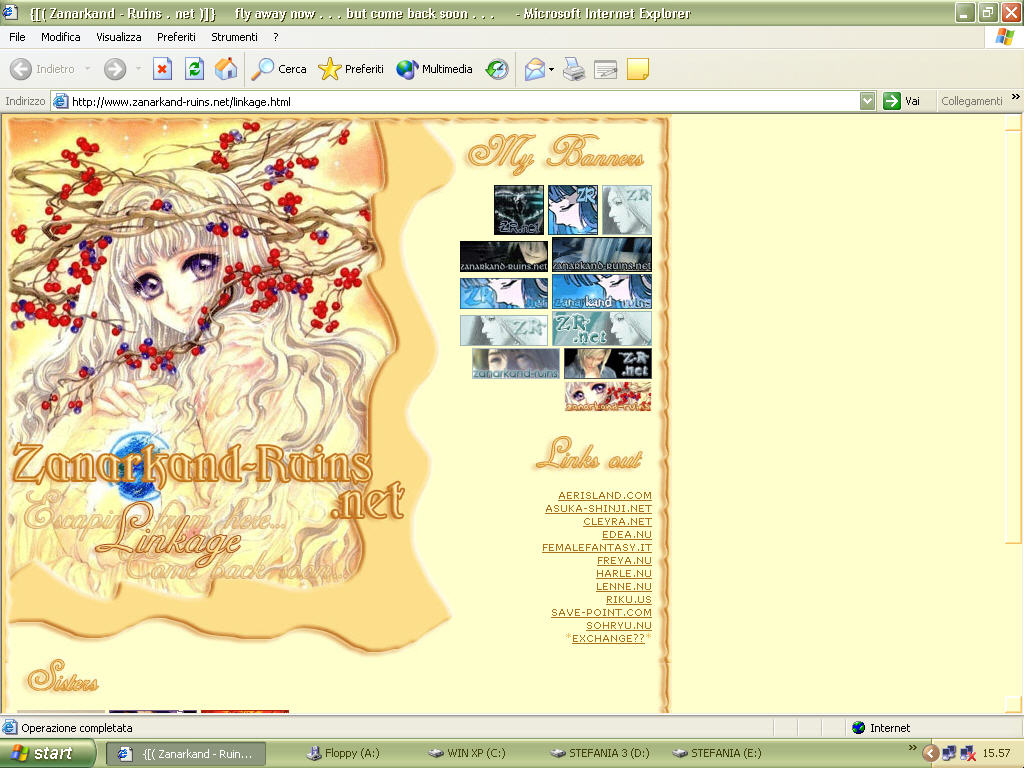Stop loading with the red X icon
Viewport: 1024px width, 768px height.
[x=162, y=69]
